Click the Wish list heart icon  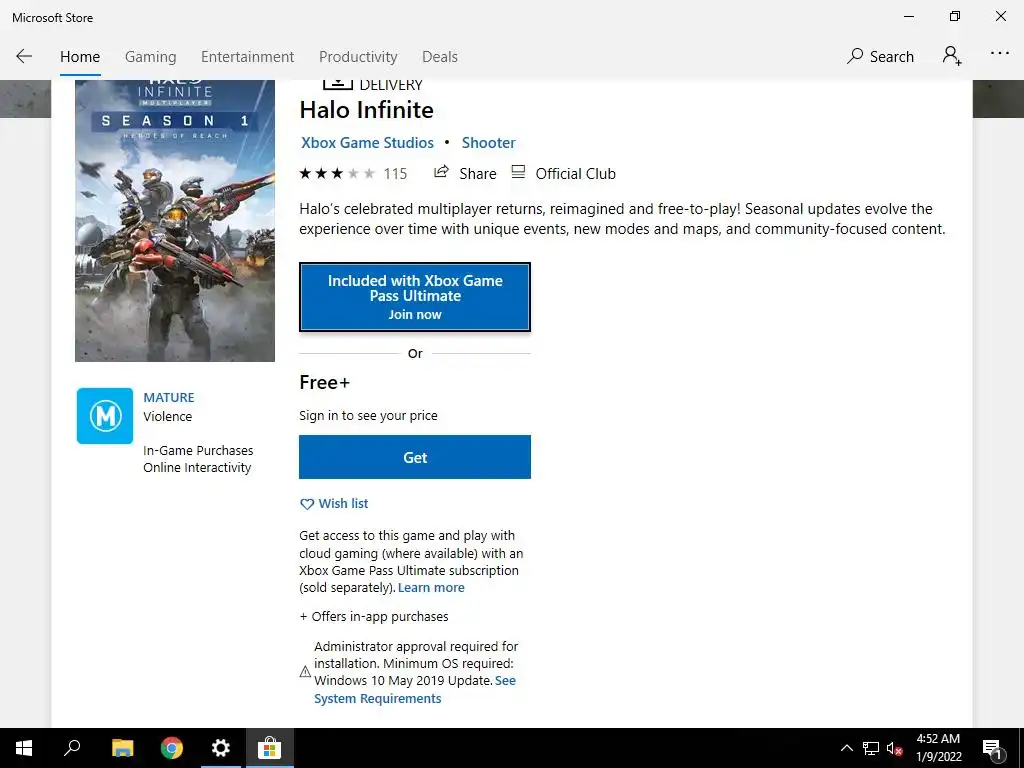coord(307,504)
